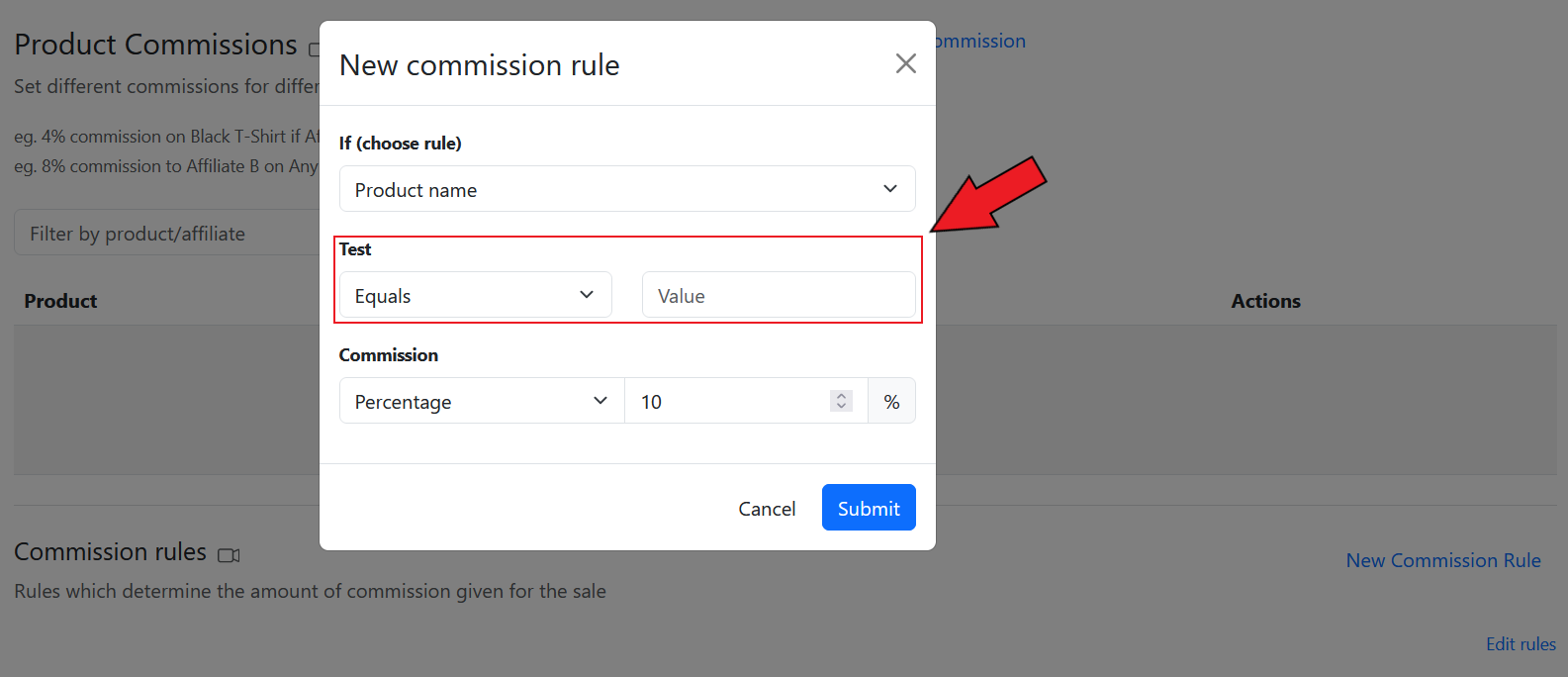This screenshot has height=677, width=1568.
Task: Open the Product name rule dropdown
Action: (627, 189)
